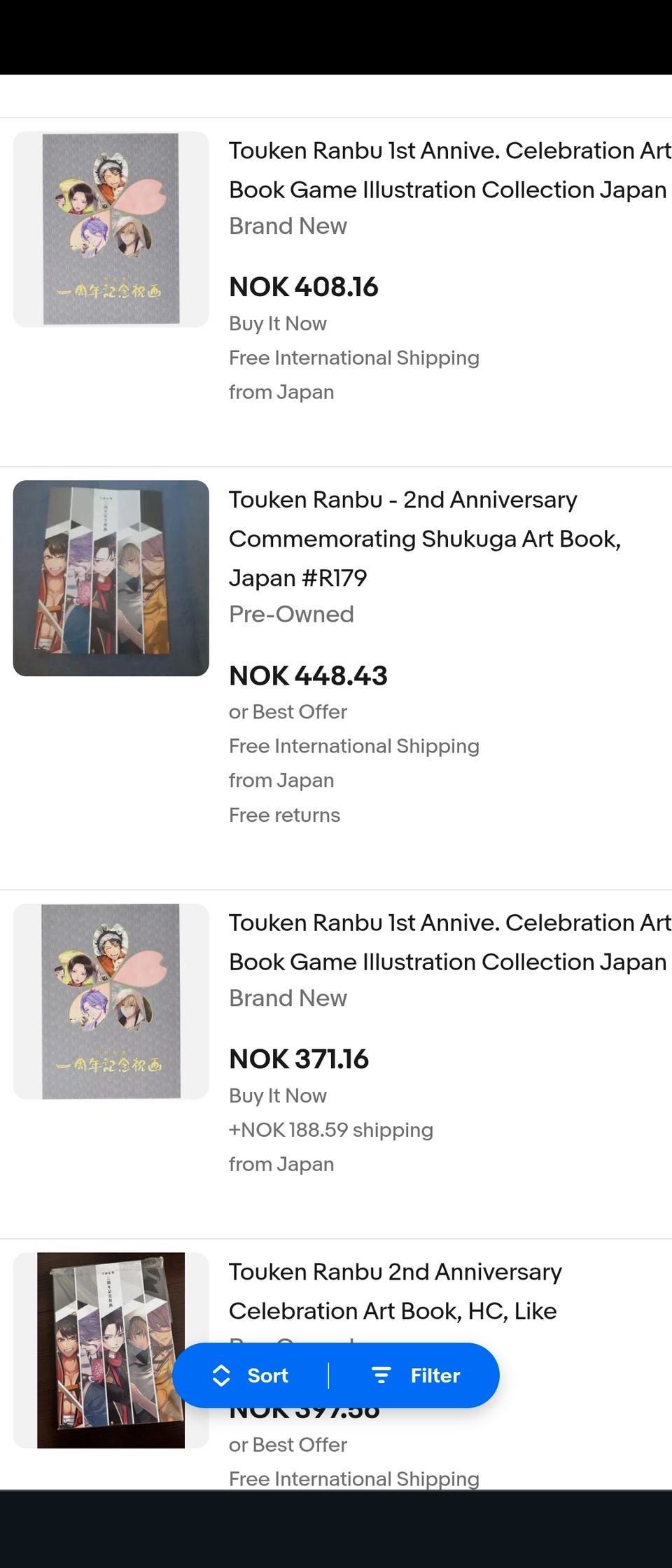The width and height of the screenshot is (672, 1568).
Task: Open the NOK 371.16 art book thumbnail
Action: pyautogui.click(x=111, y=1001)
